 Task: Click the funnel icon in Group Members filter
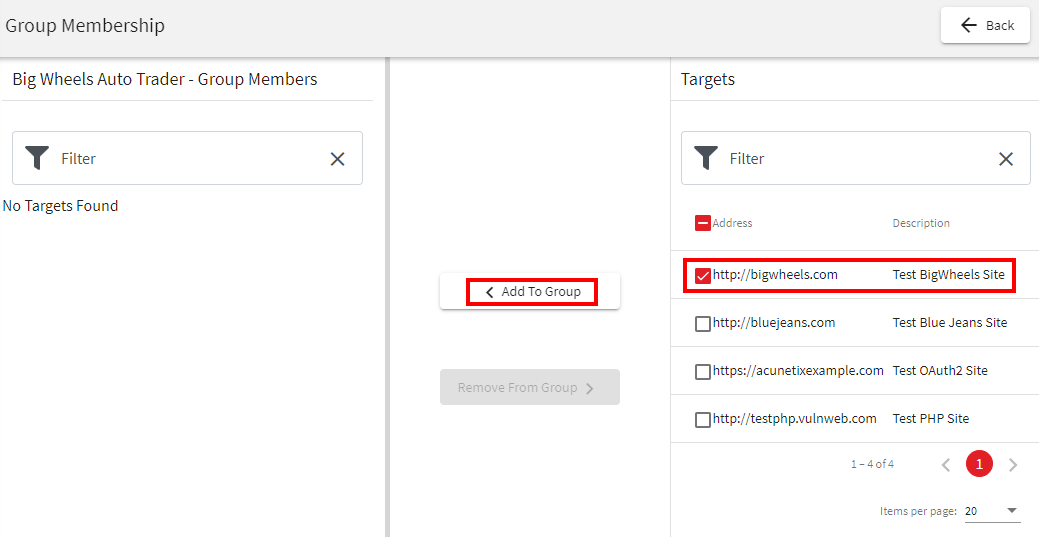[37, 158]
